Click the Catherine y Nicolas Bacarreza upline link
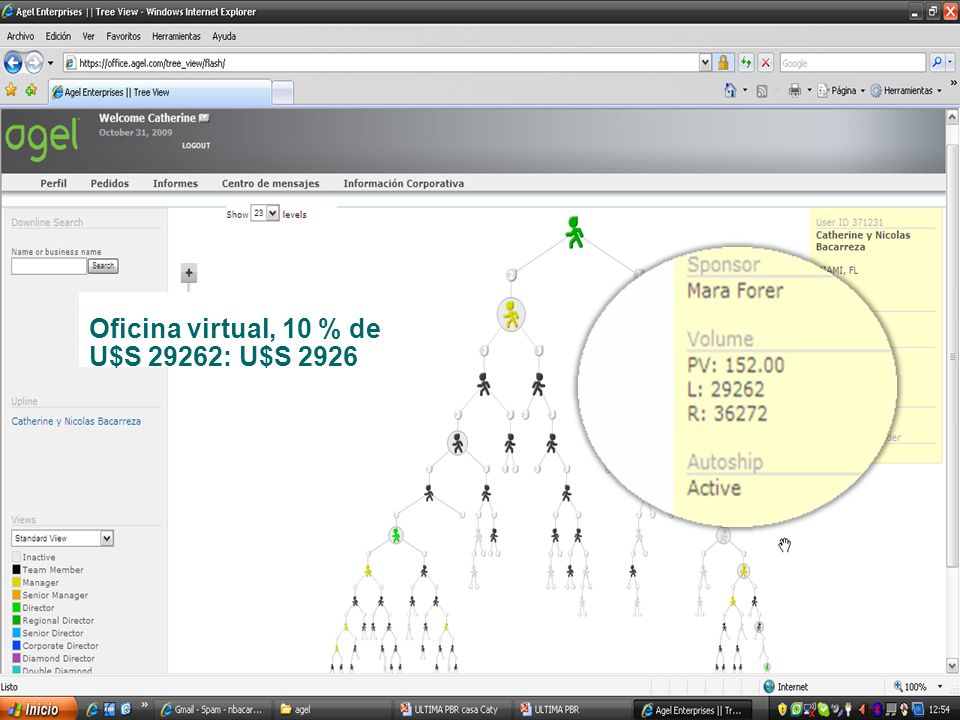Screen dimensions: 960x720 (76, 421)
